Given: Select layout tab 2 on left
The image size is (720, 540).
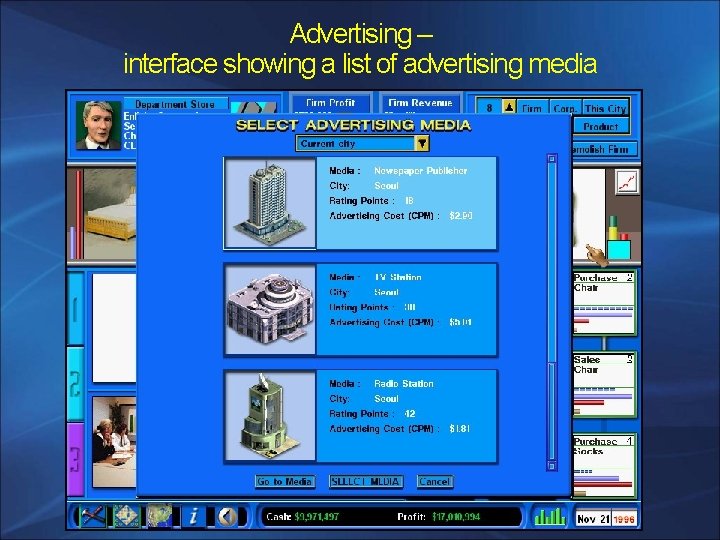Looking at the screenshot, I should (x=76, y=384).
